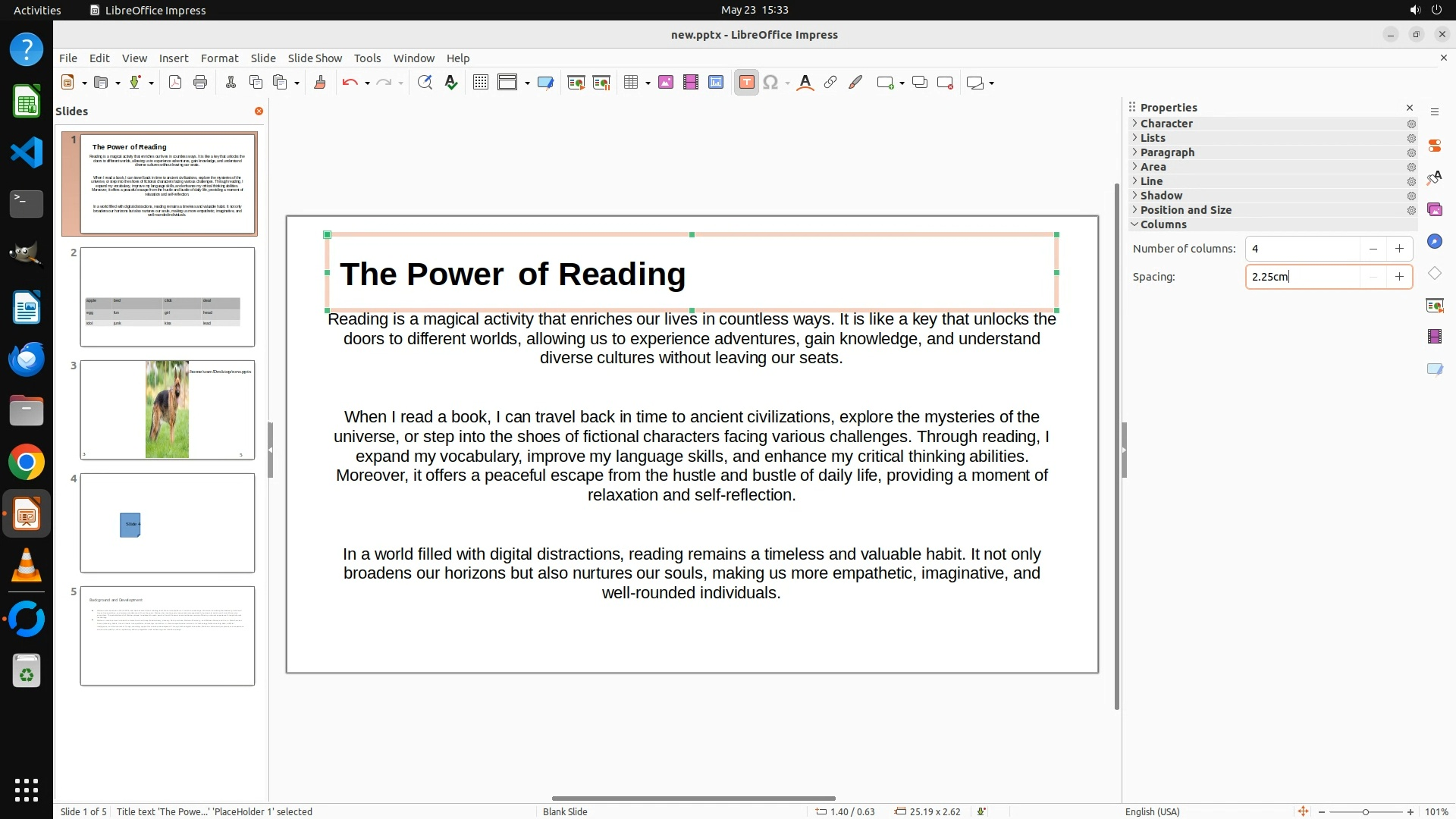Click the Insert Image icon
The image size is (1456, 819).
(x=666, y=83)
